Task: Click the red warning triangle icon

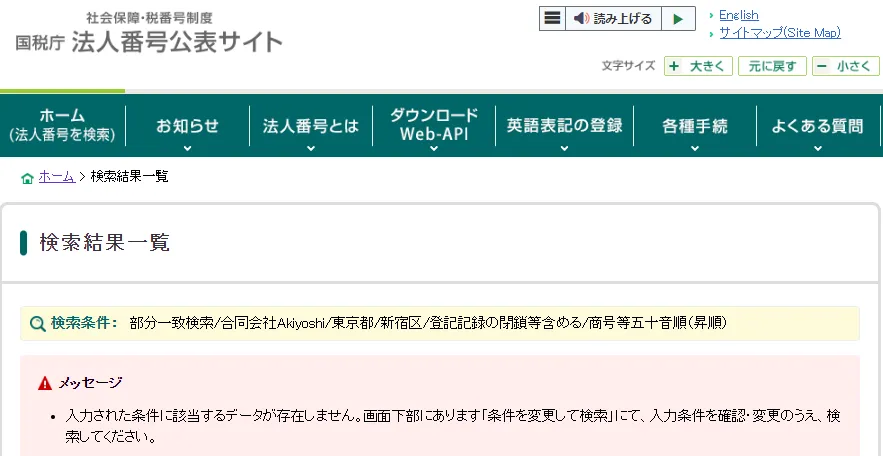Action: click(x=45, y=383)
